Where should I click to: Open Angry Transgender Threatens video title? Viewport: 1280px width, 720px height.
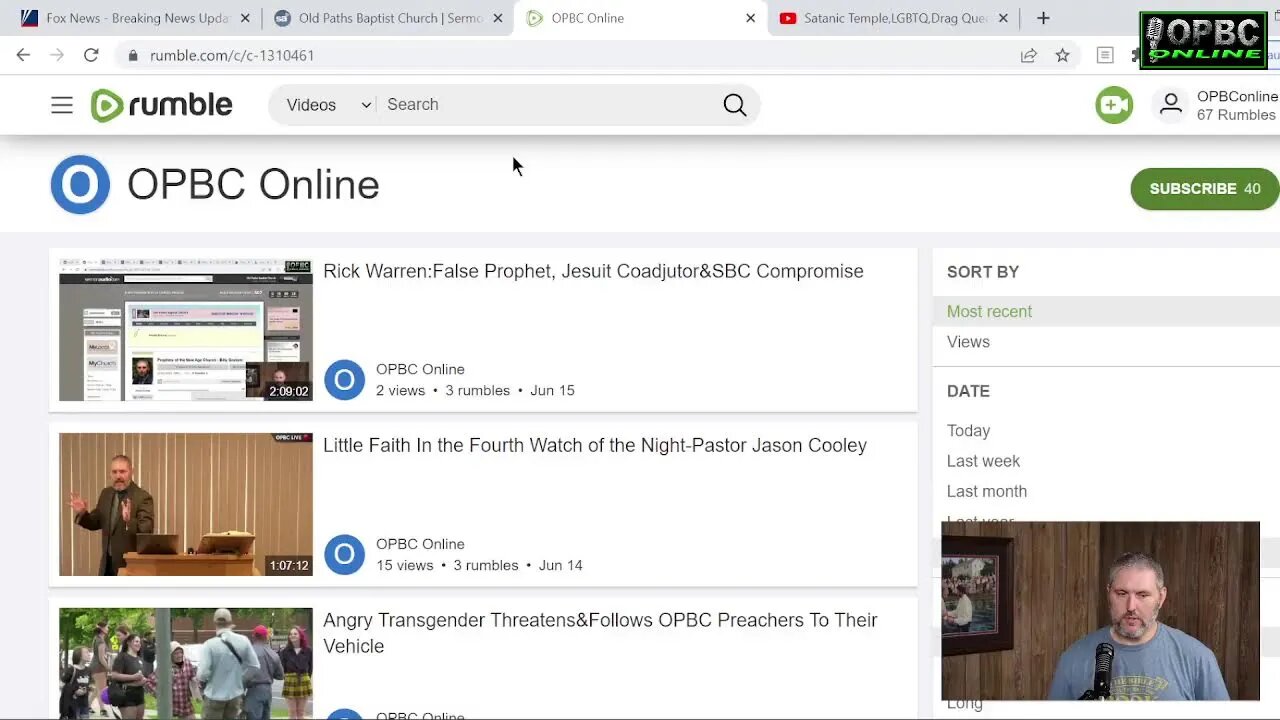click(600, 633)
